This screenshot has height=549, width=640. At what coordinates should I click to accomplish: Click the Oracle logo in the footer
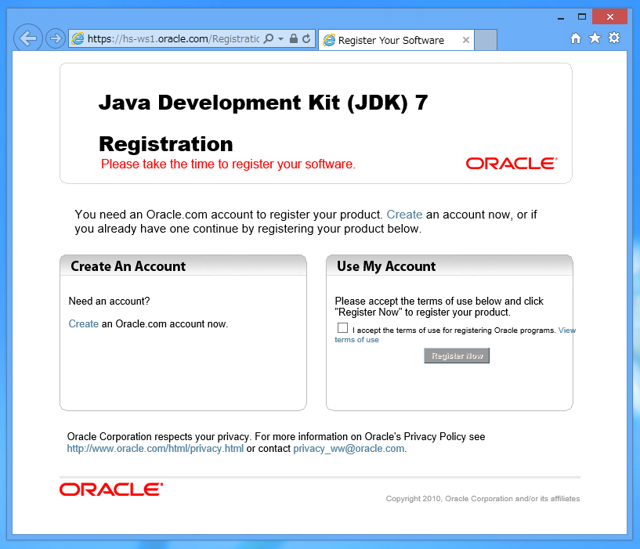[111, 489]
